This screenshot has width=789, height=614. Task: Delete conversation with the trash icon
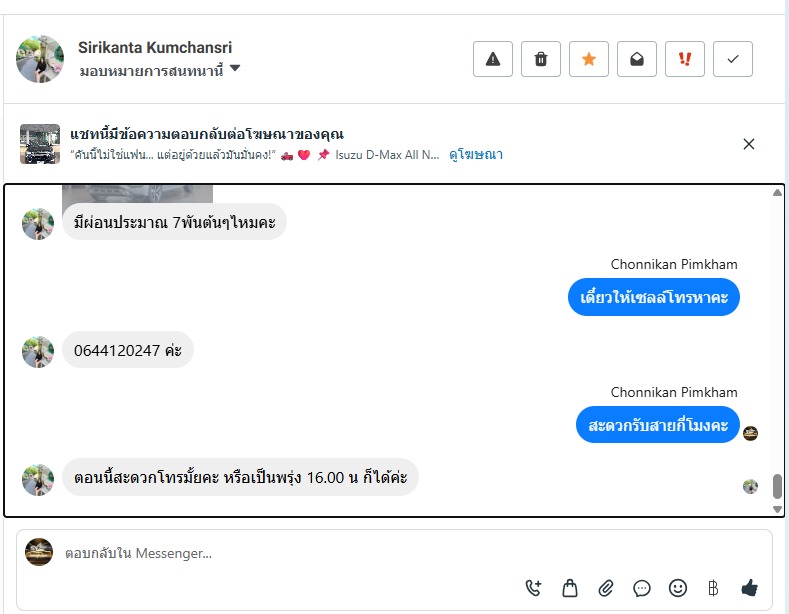pyautogui.click(x=541, y=59)
